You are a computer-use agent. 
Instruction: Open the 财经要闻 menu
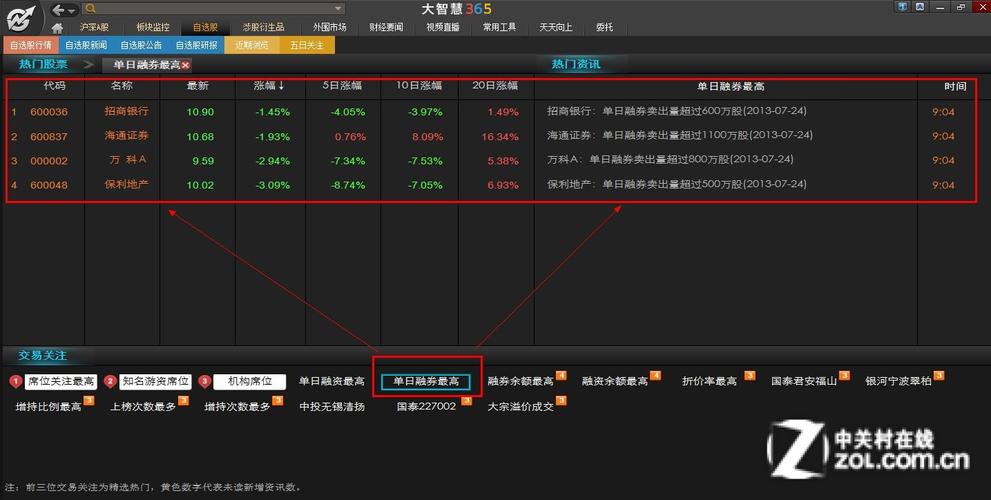coord(386,27)
